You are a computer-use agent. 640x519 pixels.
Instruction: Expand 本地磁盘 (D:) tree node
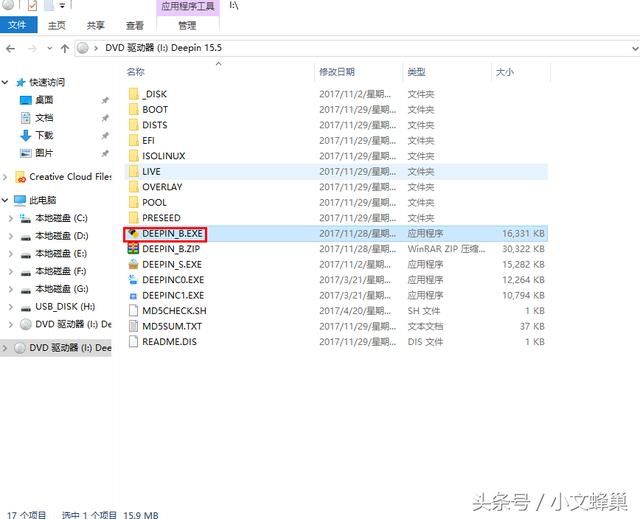[11, 236]
